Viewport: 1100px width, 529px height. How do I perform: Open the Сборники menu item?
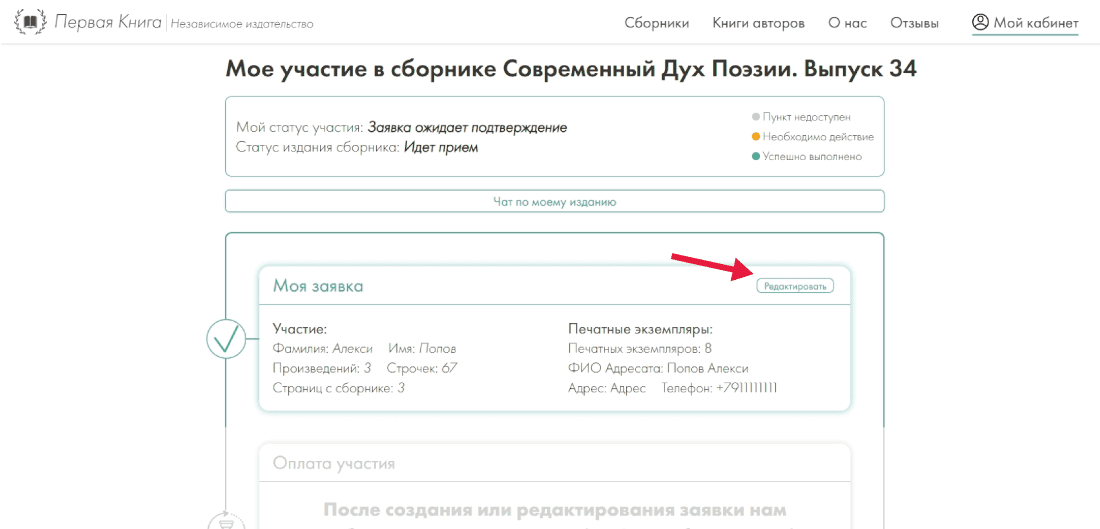click(x=656, y=23)
